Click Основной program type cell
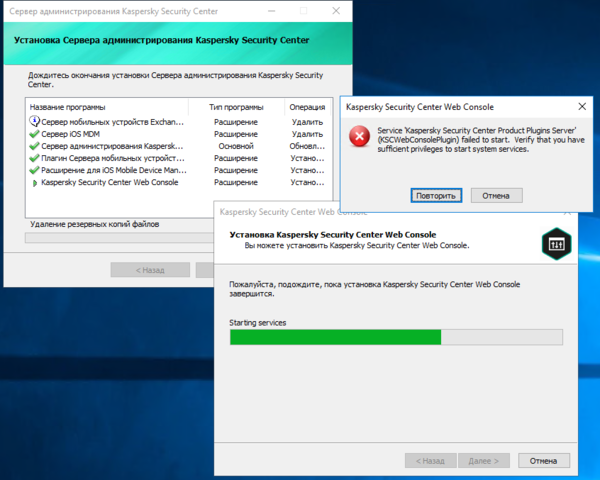The width and height of the screenshot is (600, 480). point(236,146)
